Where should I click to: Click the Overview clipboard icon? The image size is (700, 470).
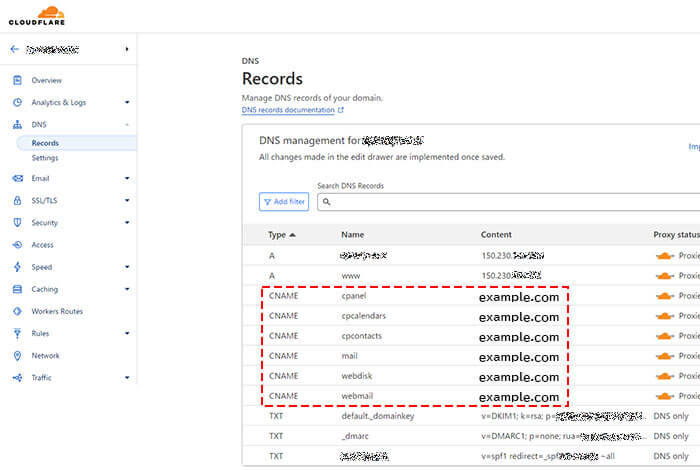pos(17,80)
